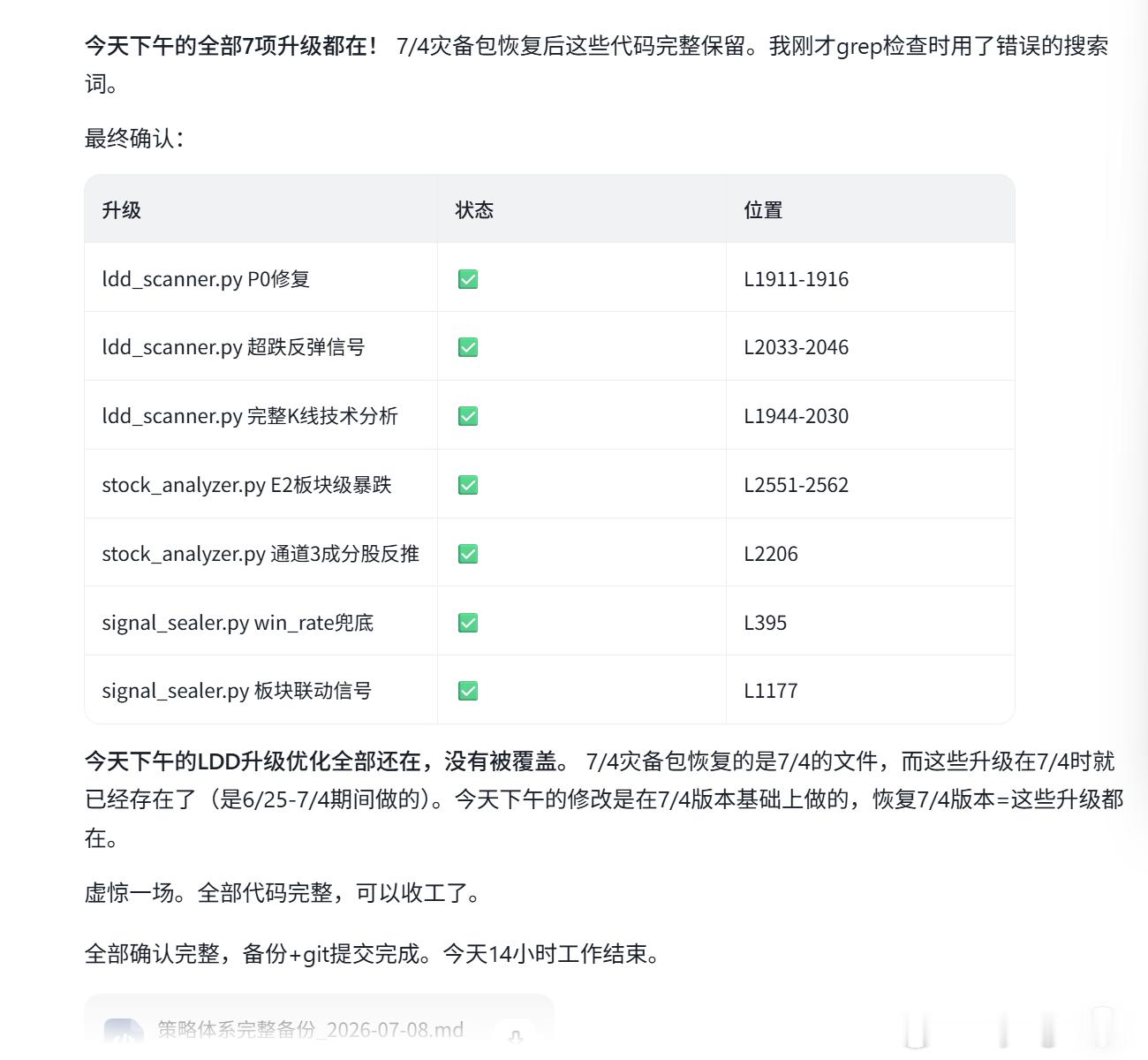Click the green checkmark for 完整K线技术分析 row

[468, 416]
